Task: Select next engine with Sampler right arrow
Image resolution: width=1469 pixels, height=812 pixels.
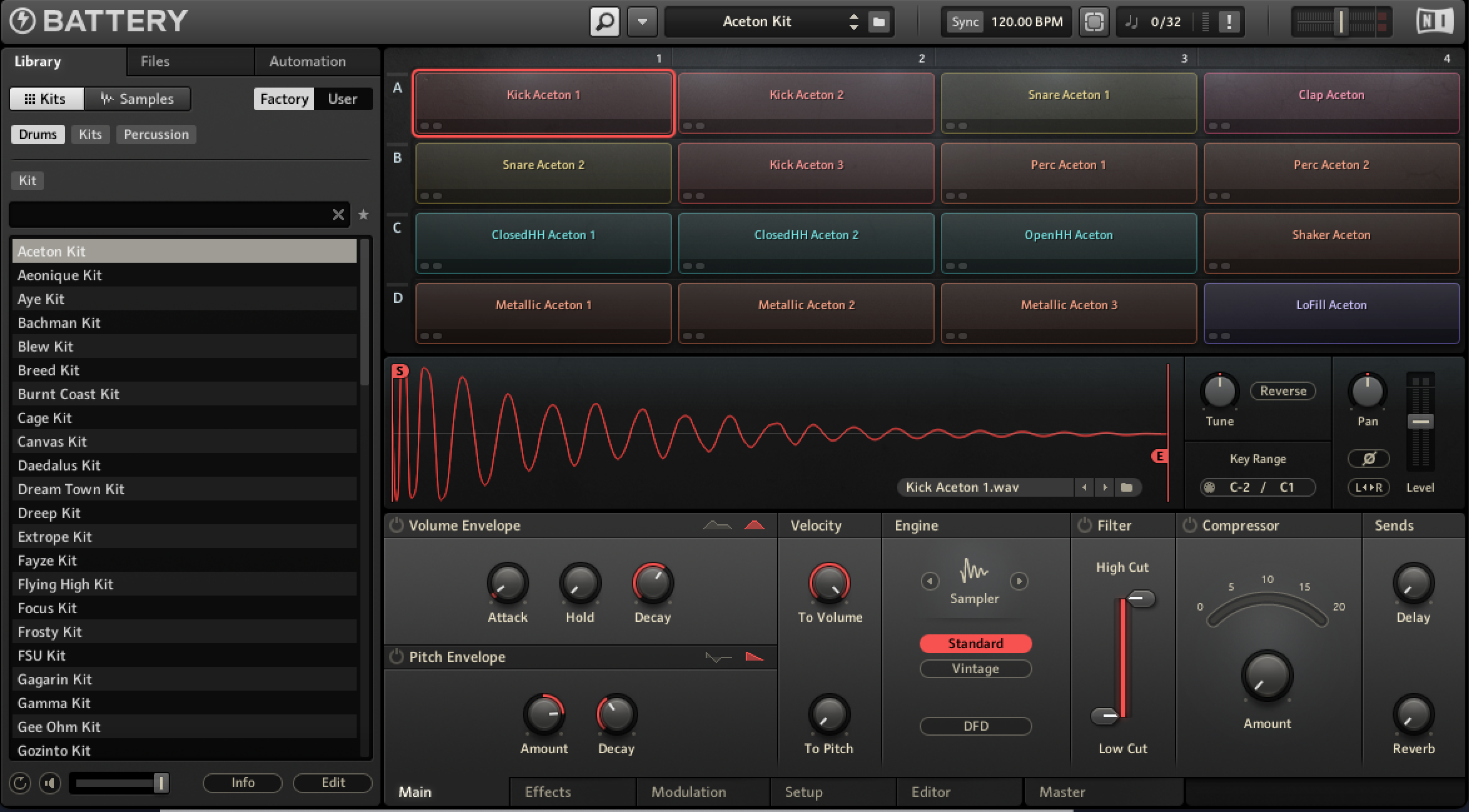Action: click(x=1019, y=581)
